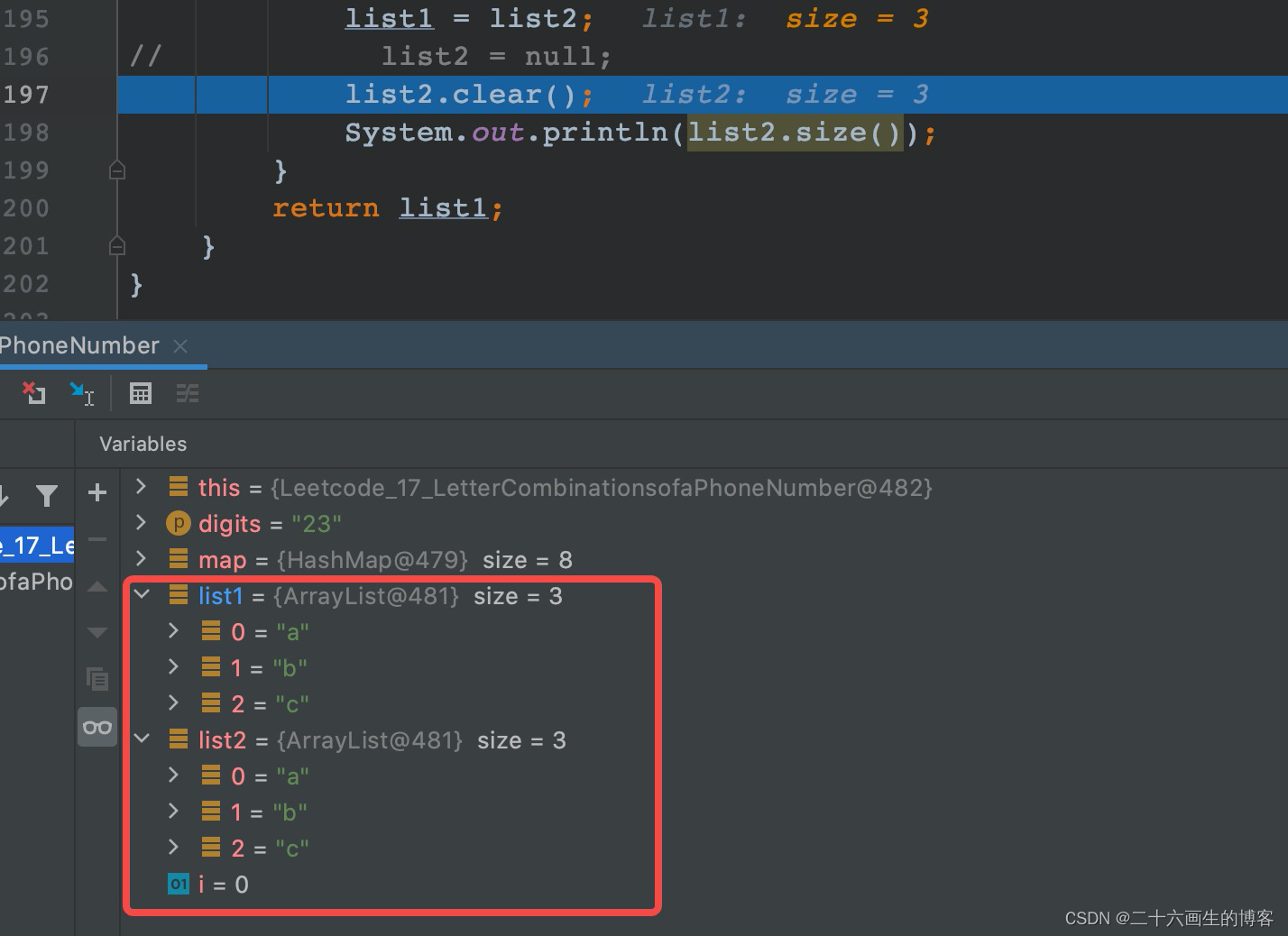Click the Evaluate Expression calculator icon
Screen dimensions: 1288x936
coord(140,393)
